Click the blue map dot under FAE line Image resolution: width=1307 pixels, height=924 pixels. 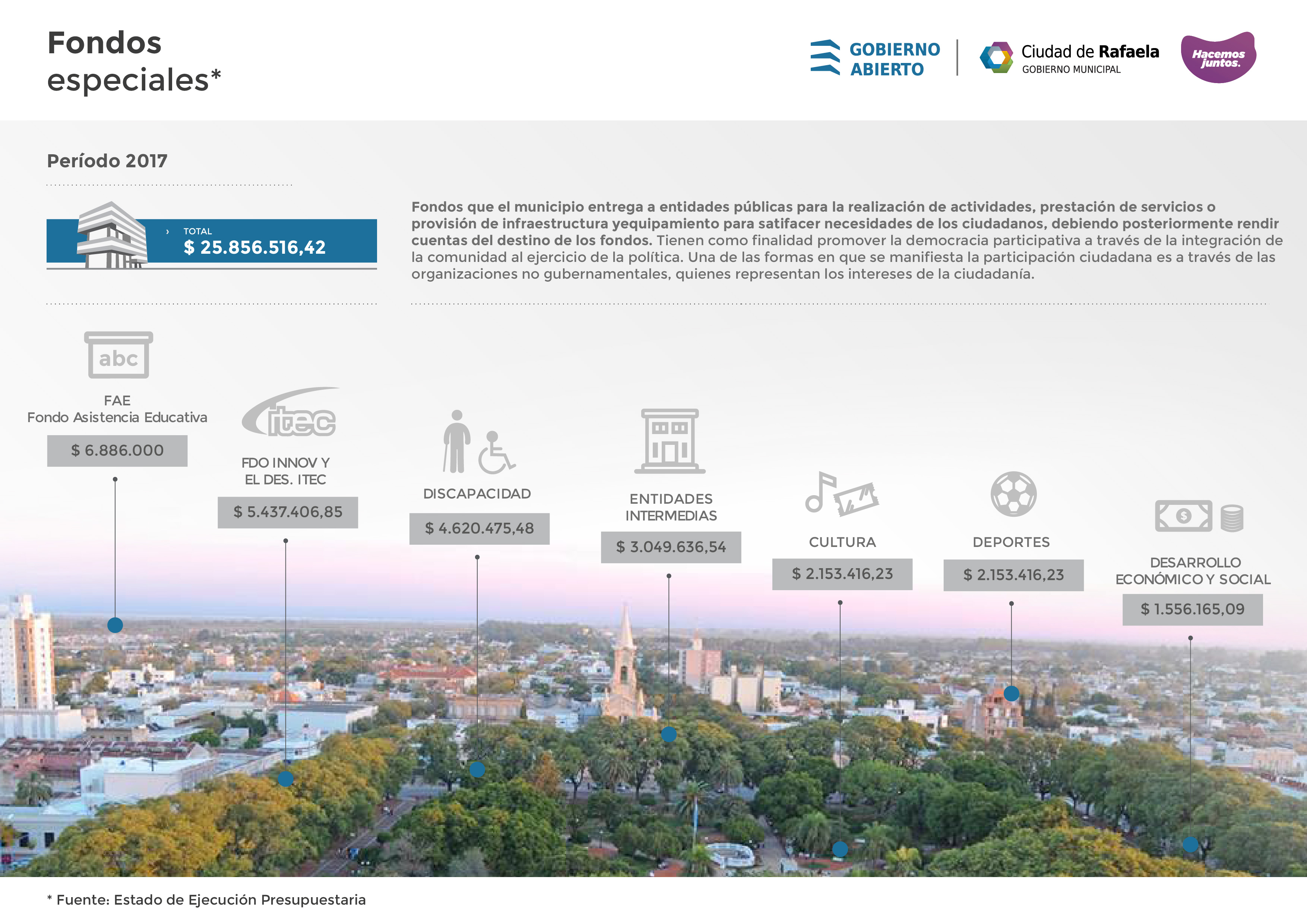pos(115,625)
